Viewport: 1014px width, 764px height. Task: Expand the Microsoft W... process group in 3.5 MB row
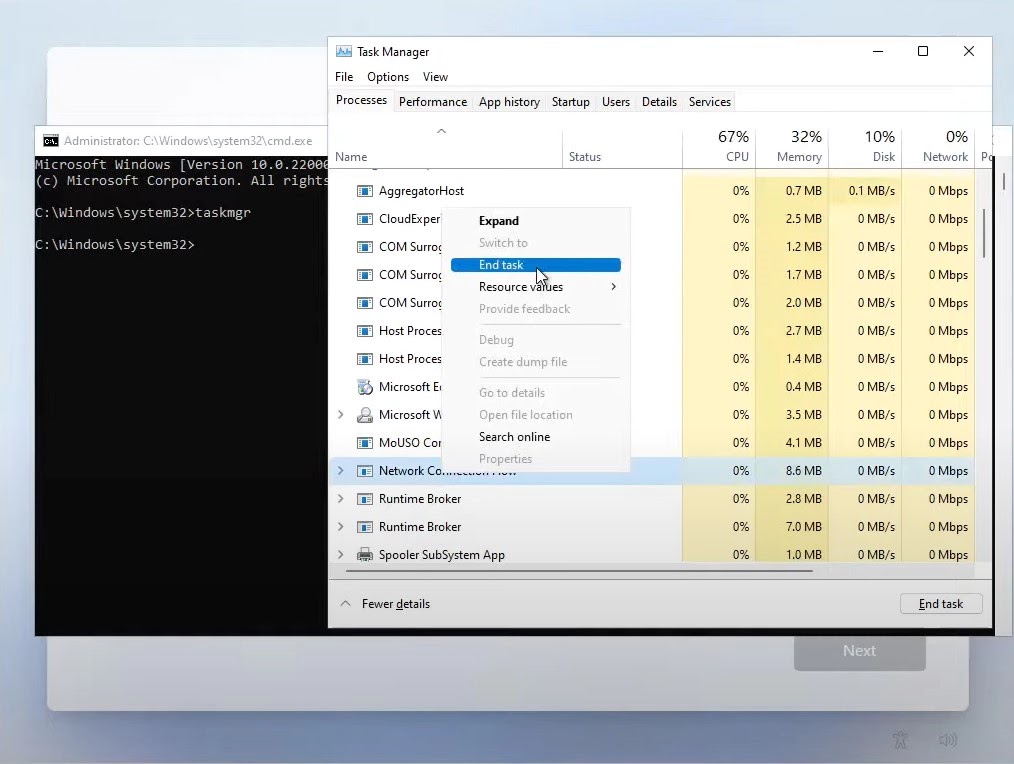[341, 415]
